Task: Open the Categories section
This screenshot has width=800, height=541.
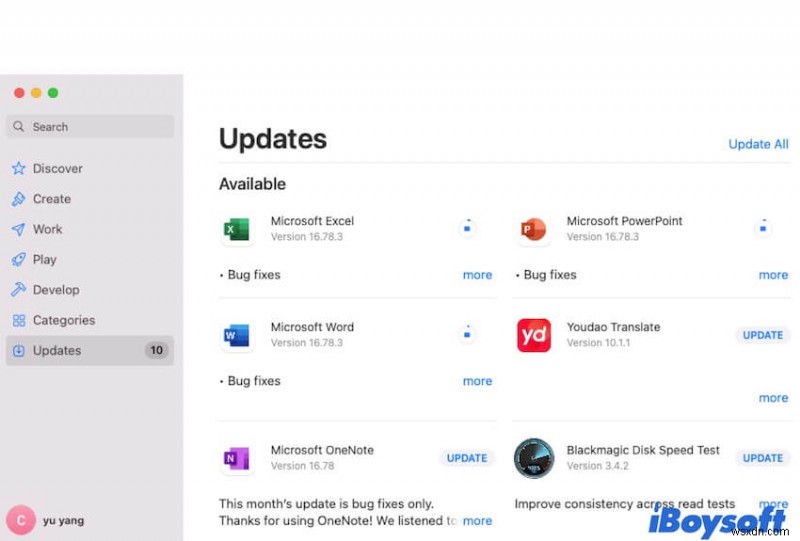Action: click(x=90, y=321)
